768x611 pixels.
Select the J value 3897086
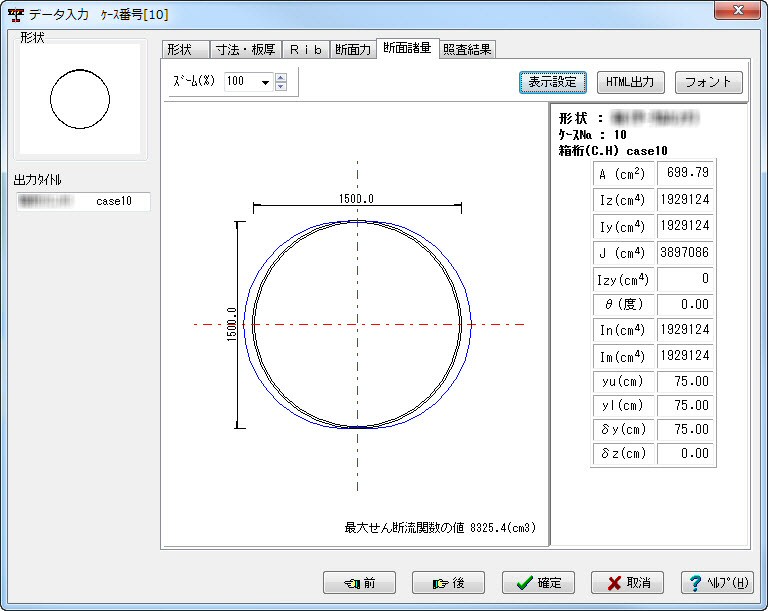pyautogui.click(x=685, y=253)
